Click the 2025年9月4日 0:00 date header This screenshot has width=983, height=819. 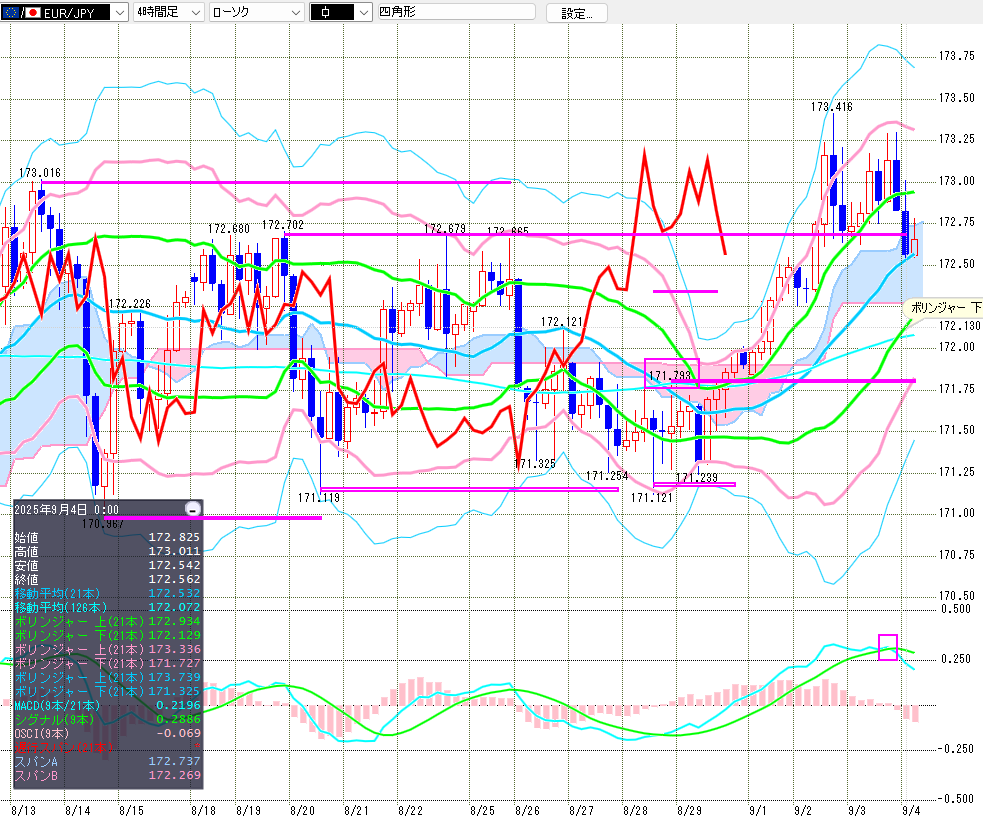(x=66, y=509)
